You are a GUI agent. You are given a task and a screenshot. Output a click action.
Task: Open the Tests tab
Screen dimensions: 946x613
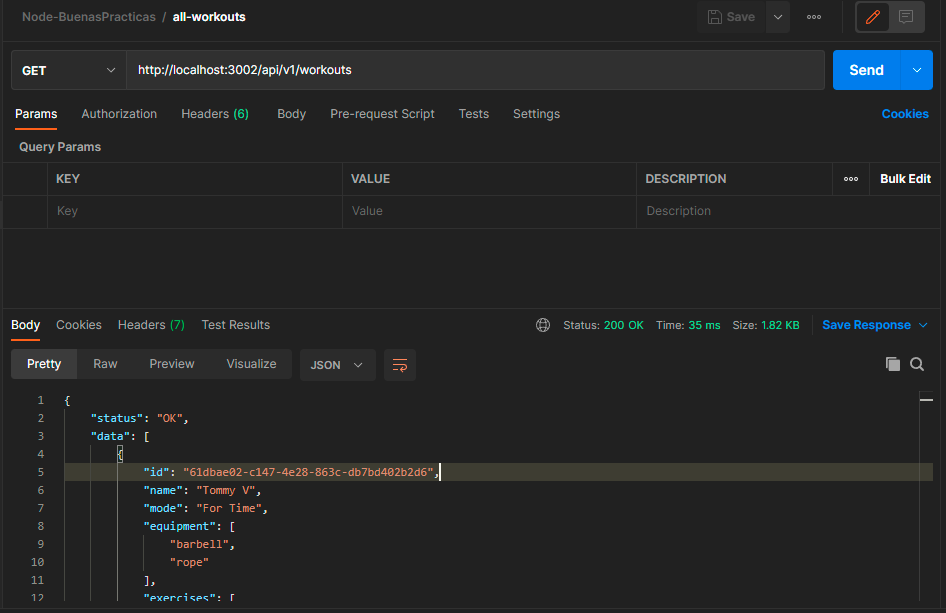(x=473, y=114)
